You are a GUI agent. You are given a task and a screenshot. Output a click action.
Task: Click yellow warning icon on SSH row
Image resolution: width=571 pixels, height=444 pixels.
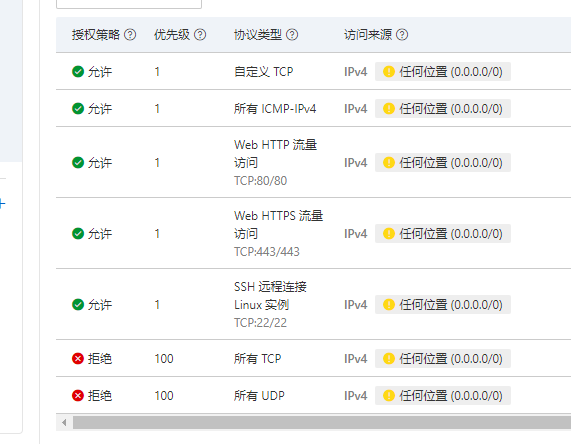coord(389,304)
